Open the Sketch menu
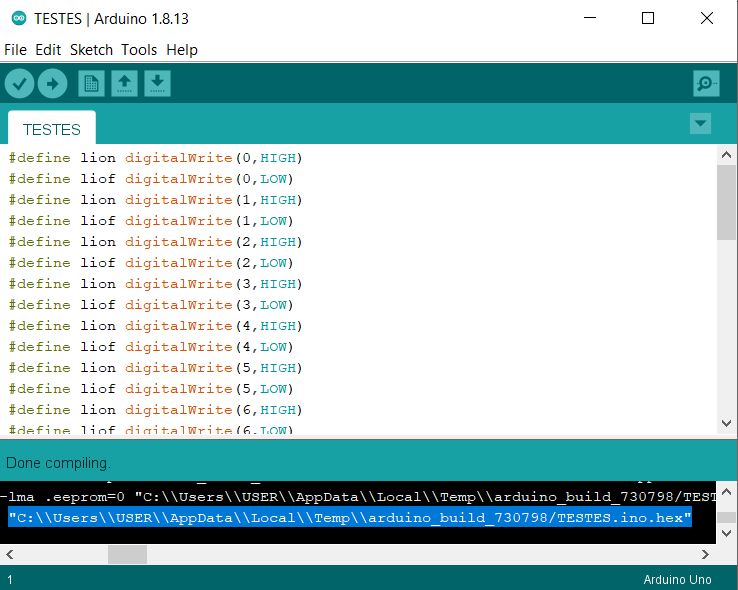This screenshot has height=590, width=738. click(x=91, y=50)
